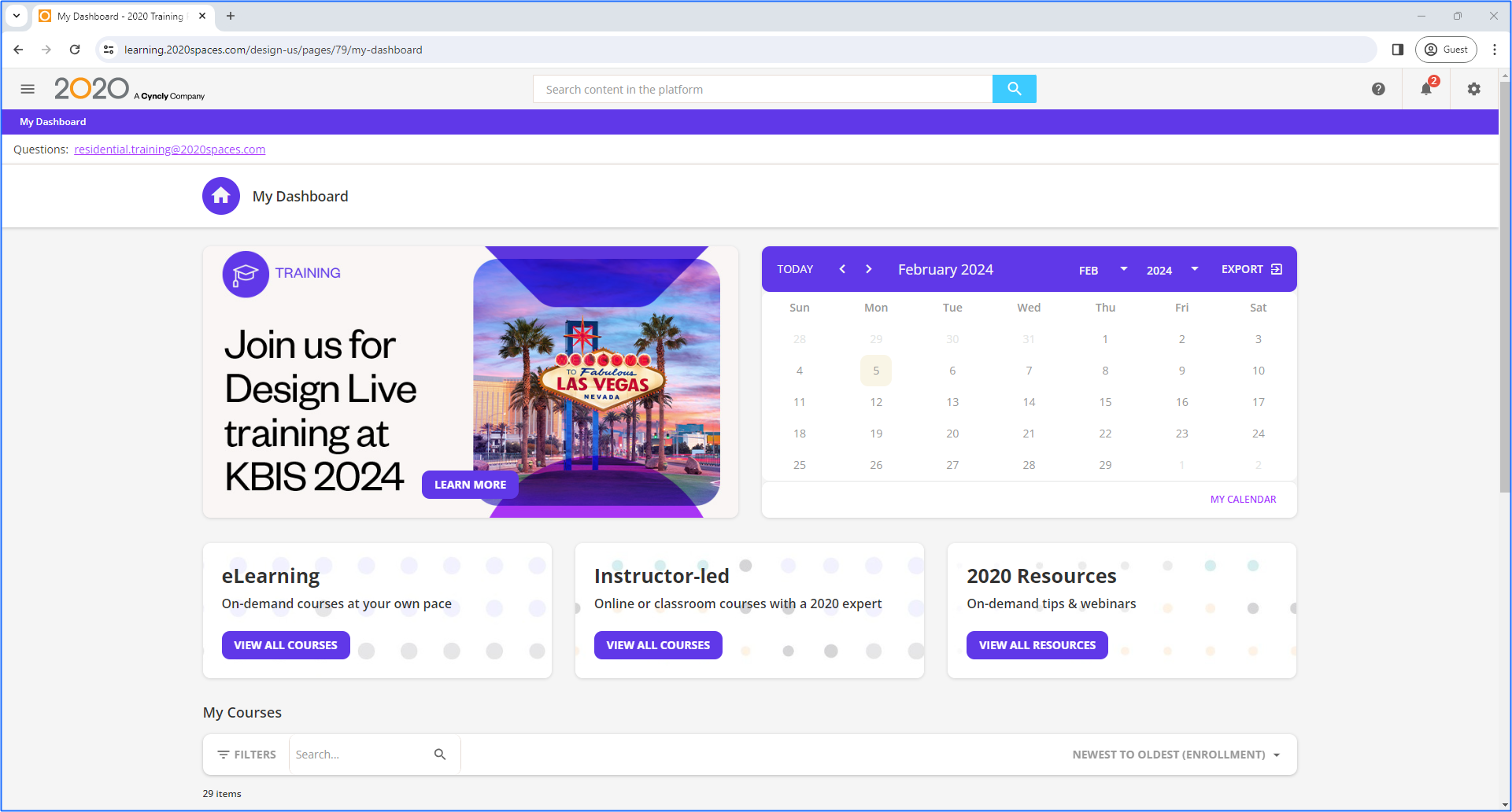Open the Newest to Oldest sort dropdown
Screen dimensions: 1512x812
[x=1176, y=755]
